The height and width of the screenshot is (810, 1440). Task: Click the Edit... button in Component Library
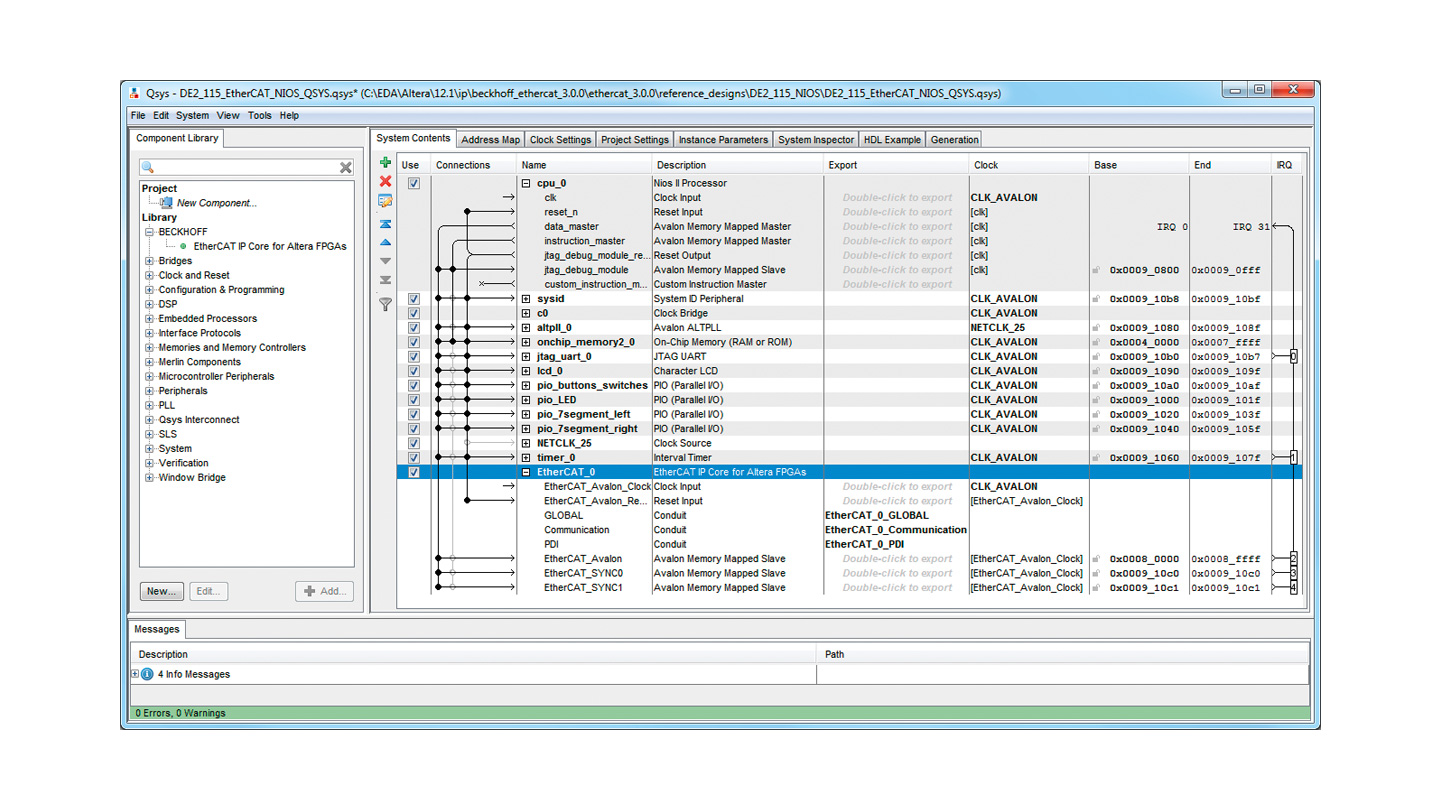coord(208,591)
